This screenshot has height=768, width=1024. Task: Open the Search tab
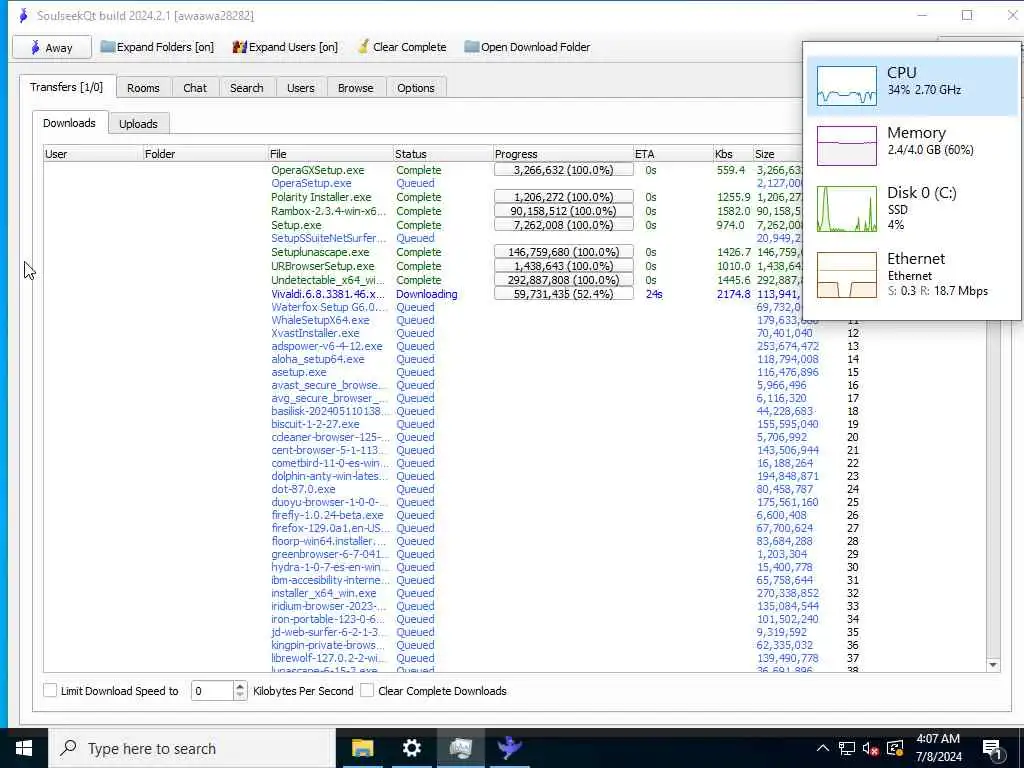[246, 88]
